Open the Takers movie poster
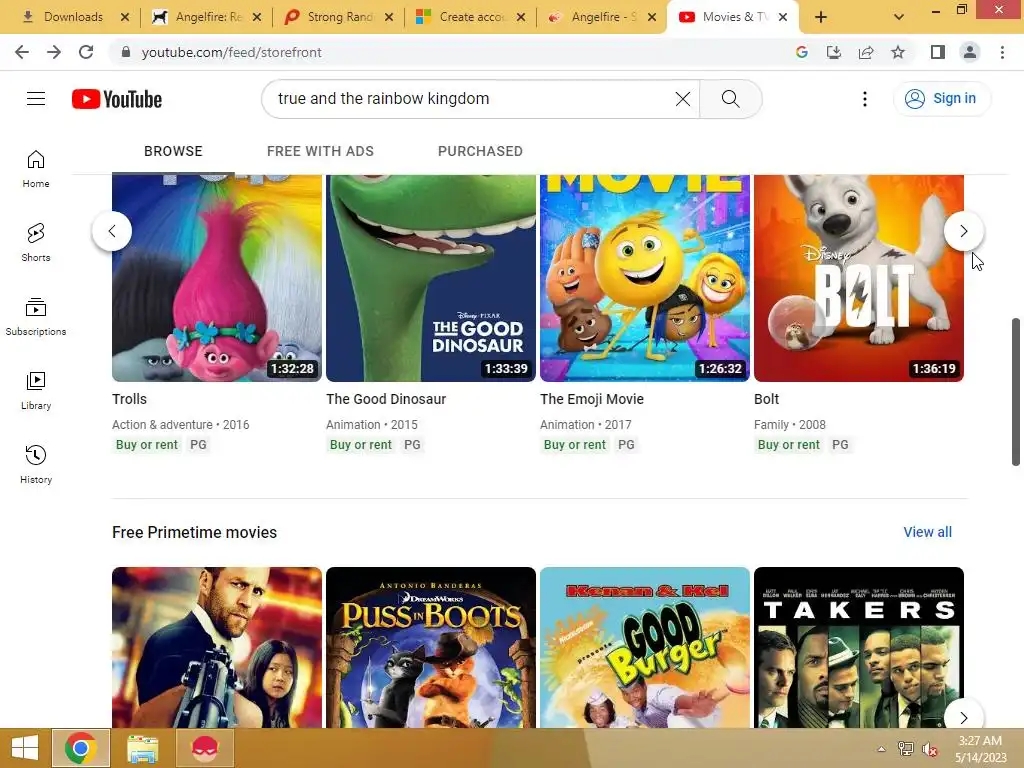 pos(859,647)
